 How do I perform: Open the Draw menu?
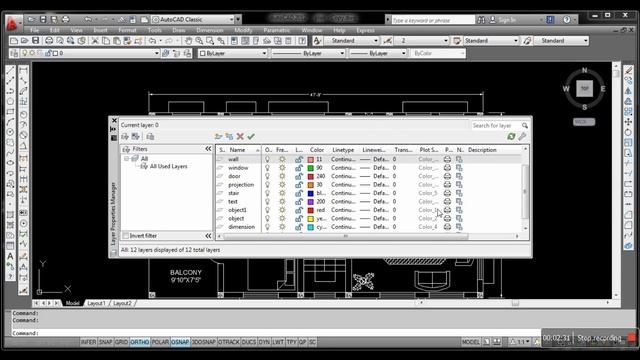pos(178,30)
